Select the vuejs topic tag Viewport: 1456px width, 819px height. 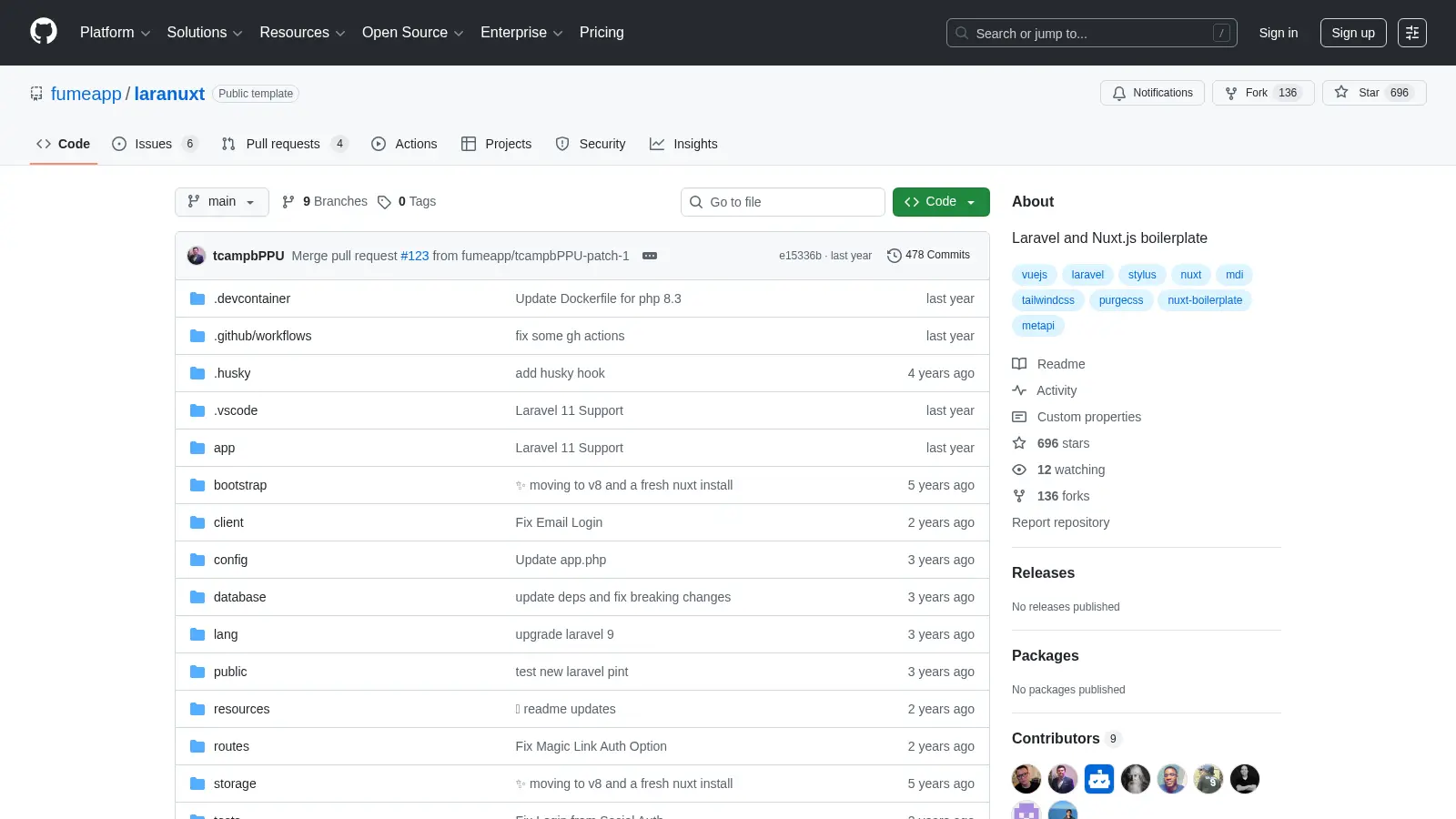coord(1035,275)
